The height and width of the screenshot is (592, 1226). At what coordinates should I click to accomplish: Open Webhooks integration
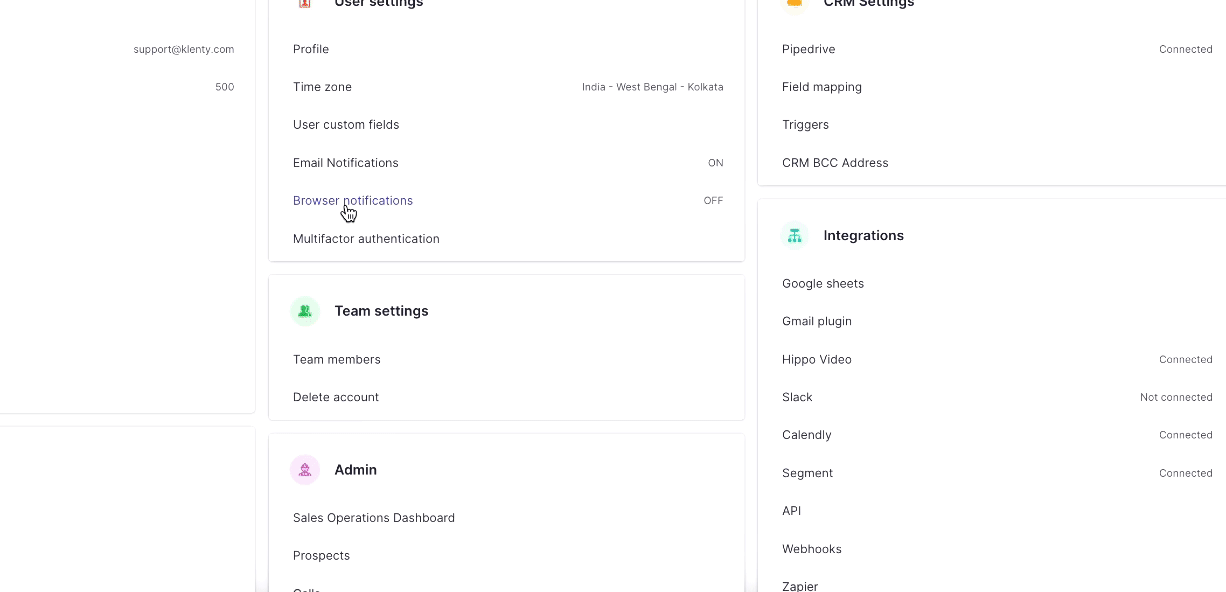(812, 549)
